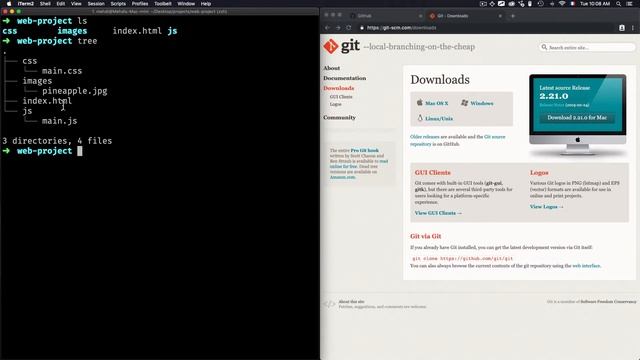Open Spotlight search magnifier in menu bar
Screen dimensions: 640x360
coord(618,4)
